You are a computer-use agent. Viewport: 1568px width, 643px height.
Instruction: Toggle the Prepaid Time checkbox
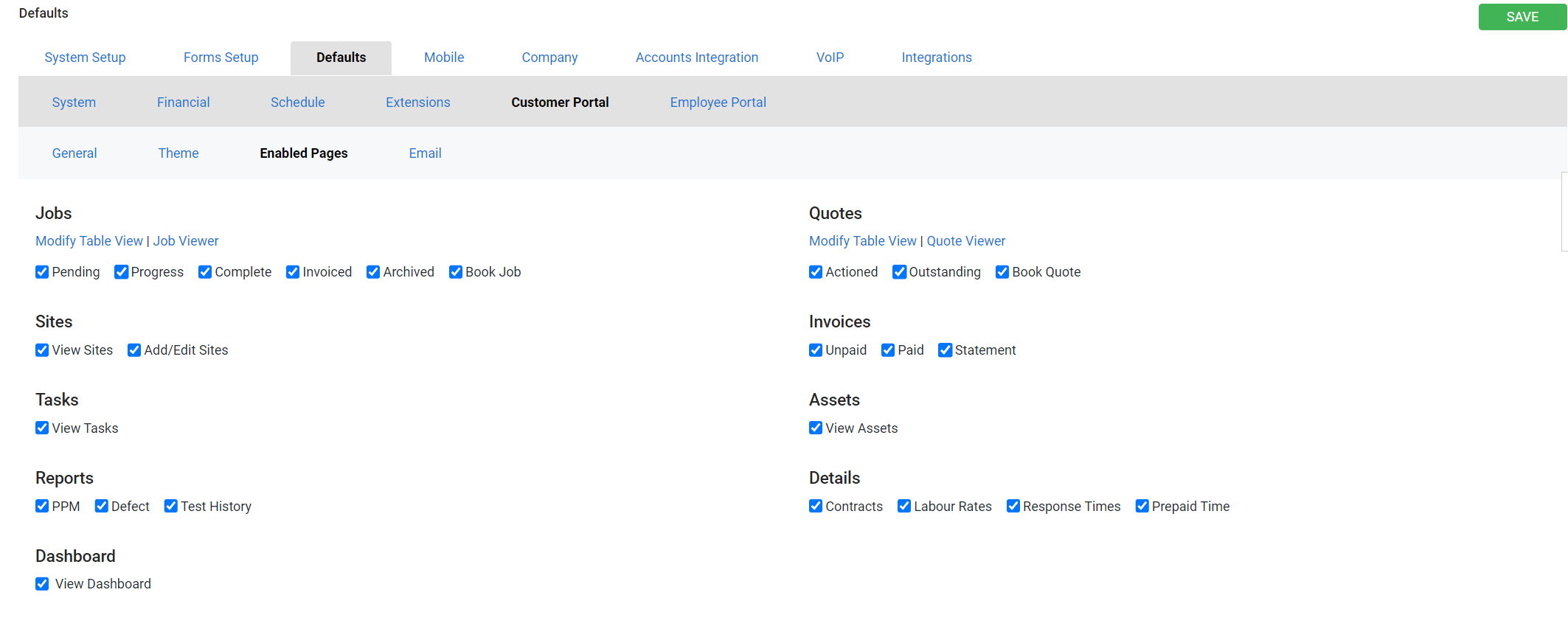point(1142,507)
